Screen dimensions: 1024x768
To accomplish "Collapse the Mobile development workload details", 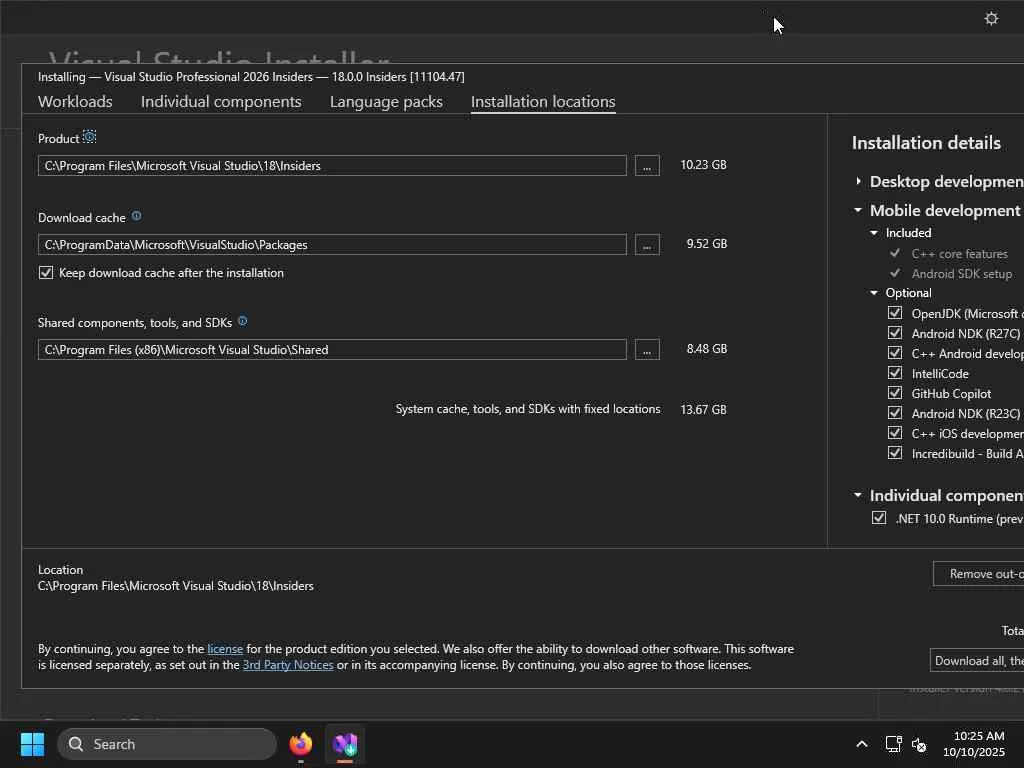I will (x=858, y=210).
